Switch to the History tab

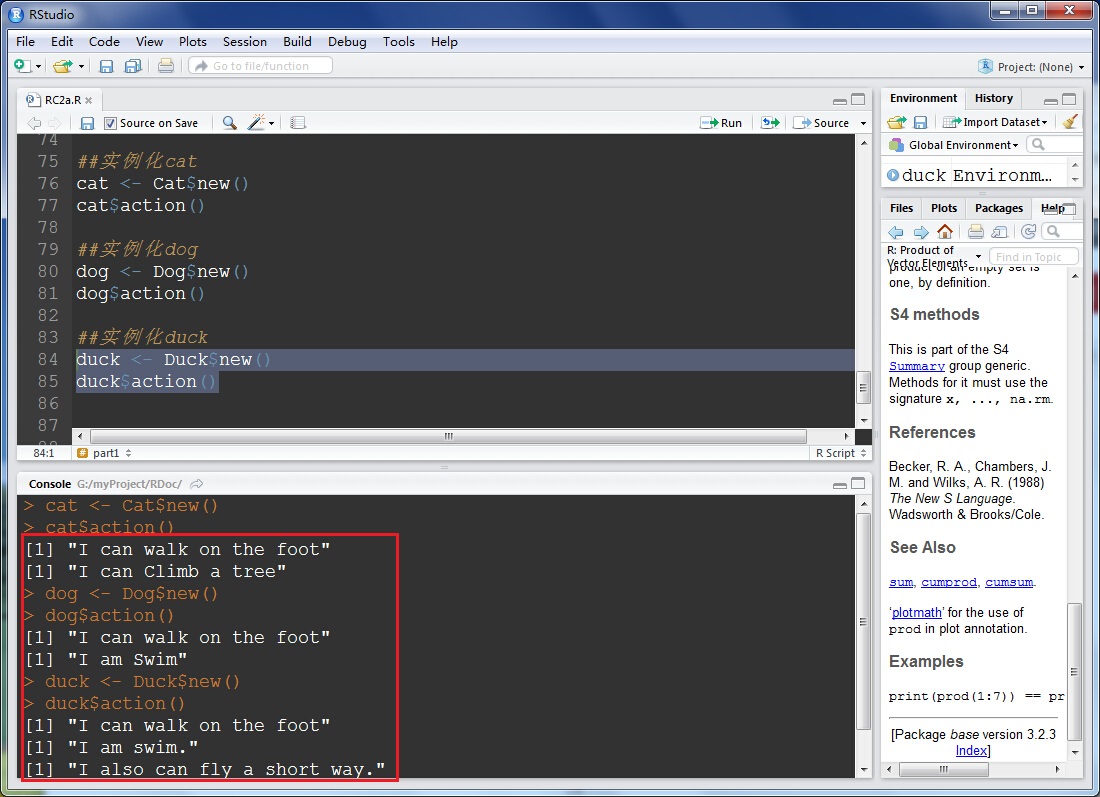[993, 98]
